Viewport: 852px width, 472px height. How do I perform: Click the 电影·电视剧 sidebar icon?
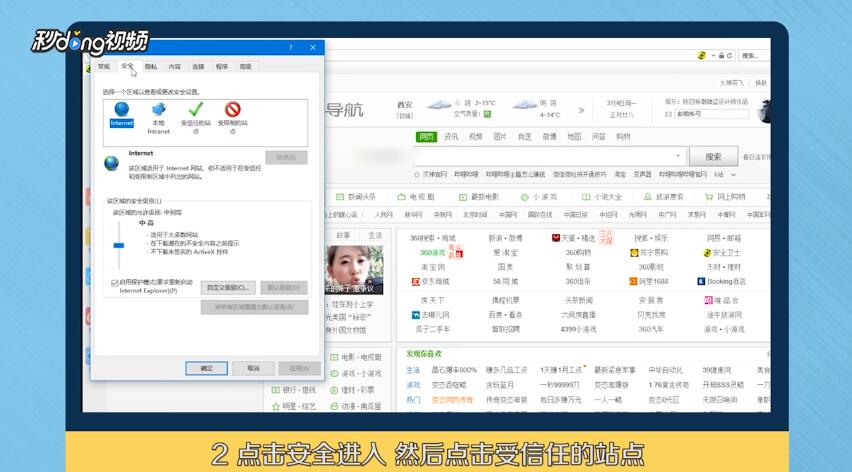[x=334, y=357]
